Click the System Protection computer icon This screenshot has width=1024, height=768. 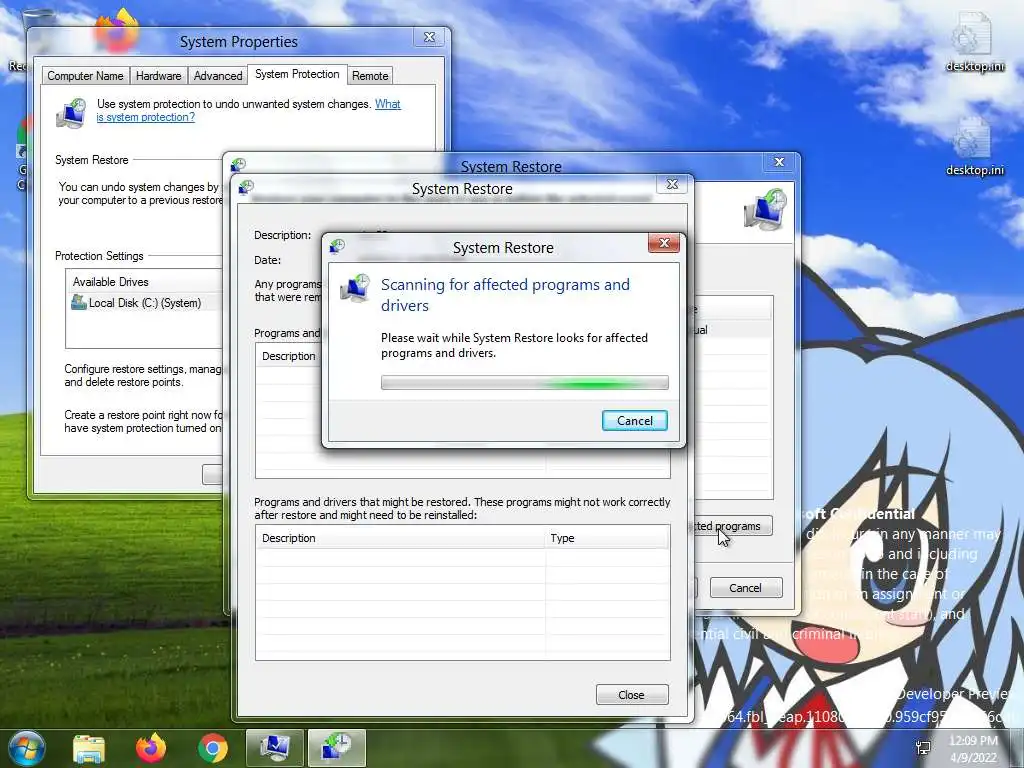click(71, 113)
